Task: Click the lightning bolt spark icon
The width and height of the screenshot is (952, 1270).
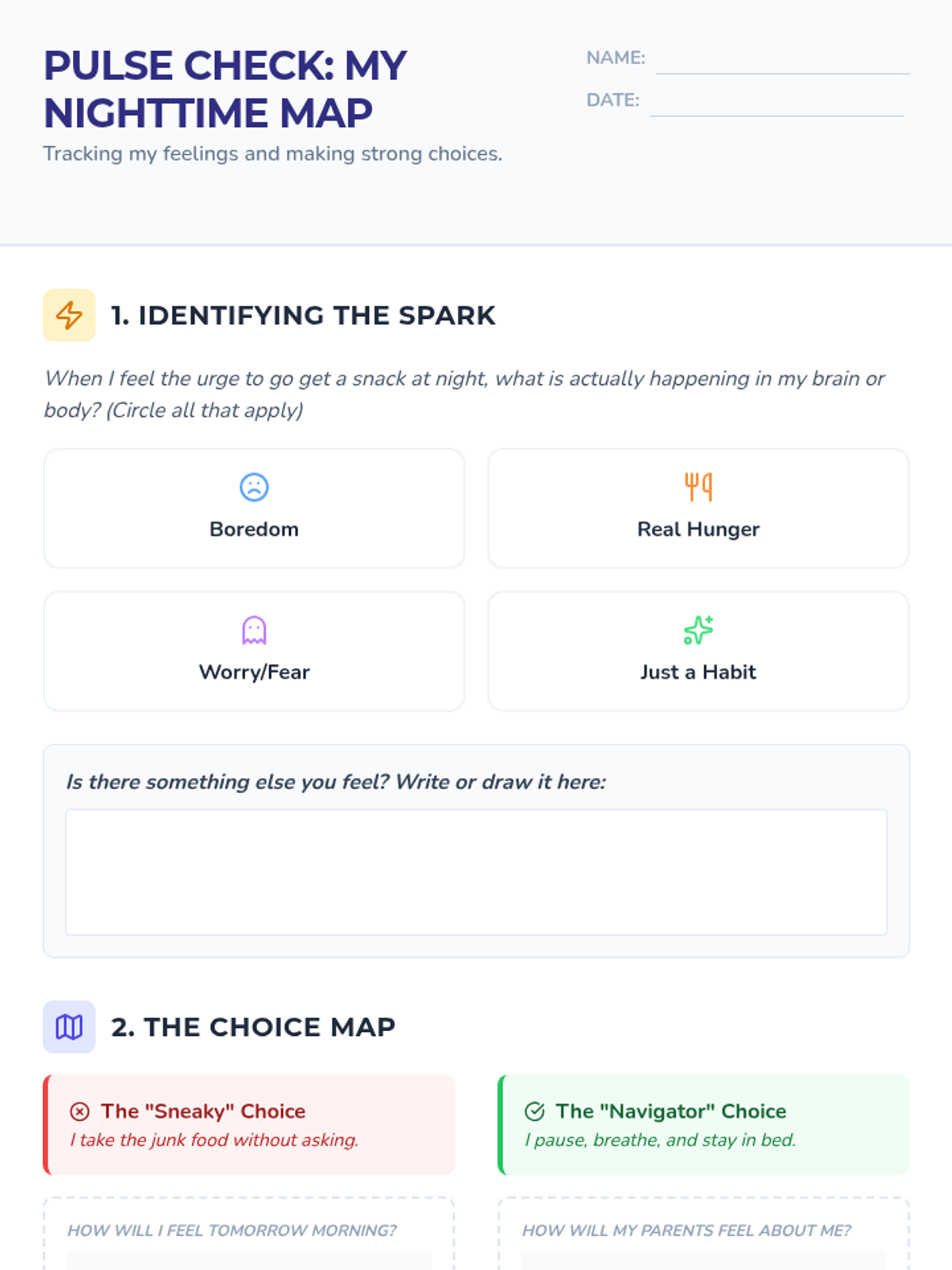Action: coord(69,315)
